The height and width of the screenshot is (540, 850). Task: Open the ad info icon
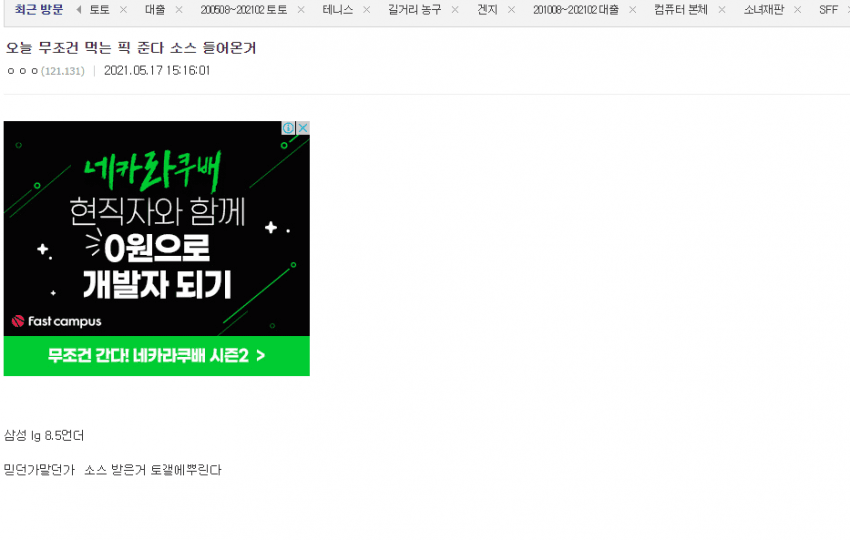pos(288,128)
